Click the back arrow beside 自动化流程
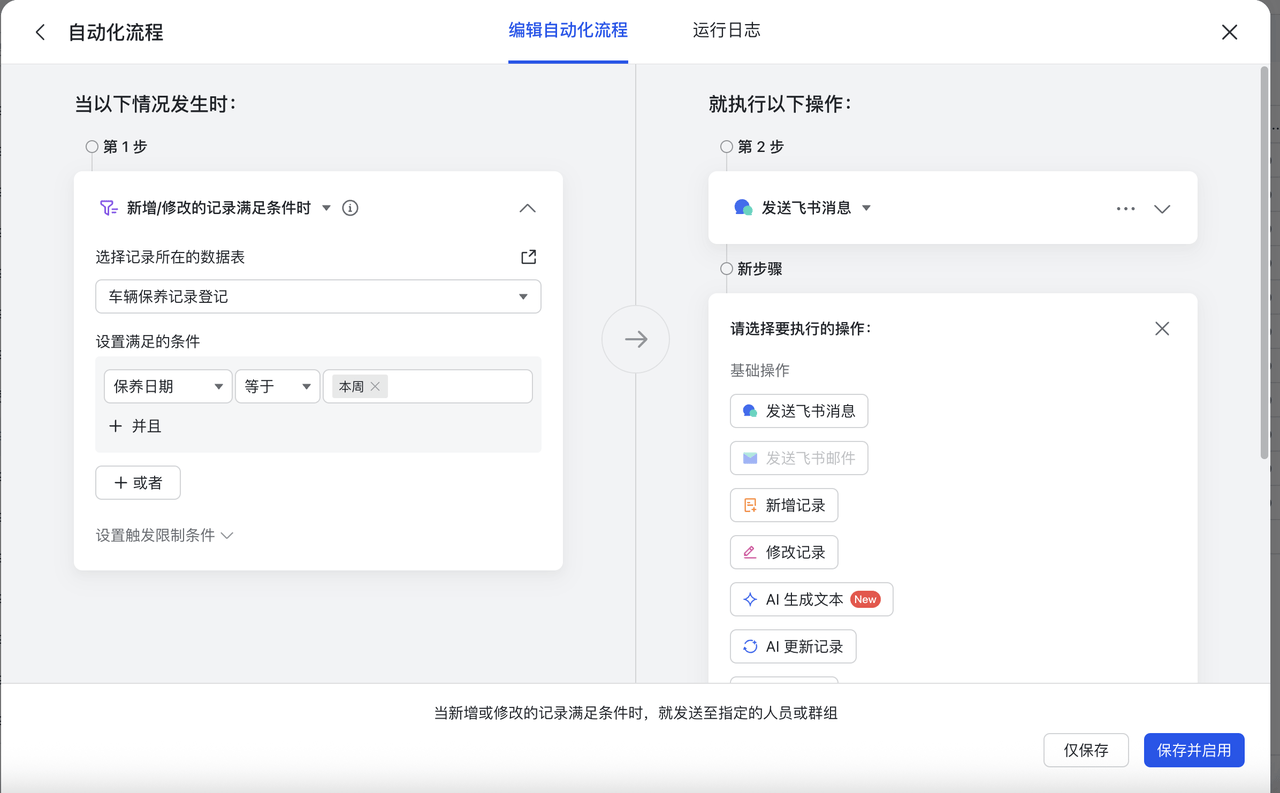1280x793 pixels. tap(40, 32)
